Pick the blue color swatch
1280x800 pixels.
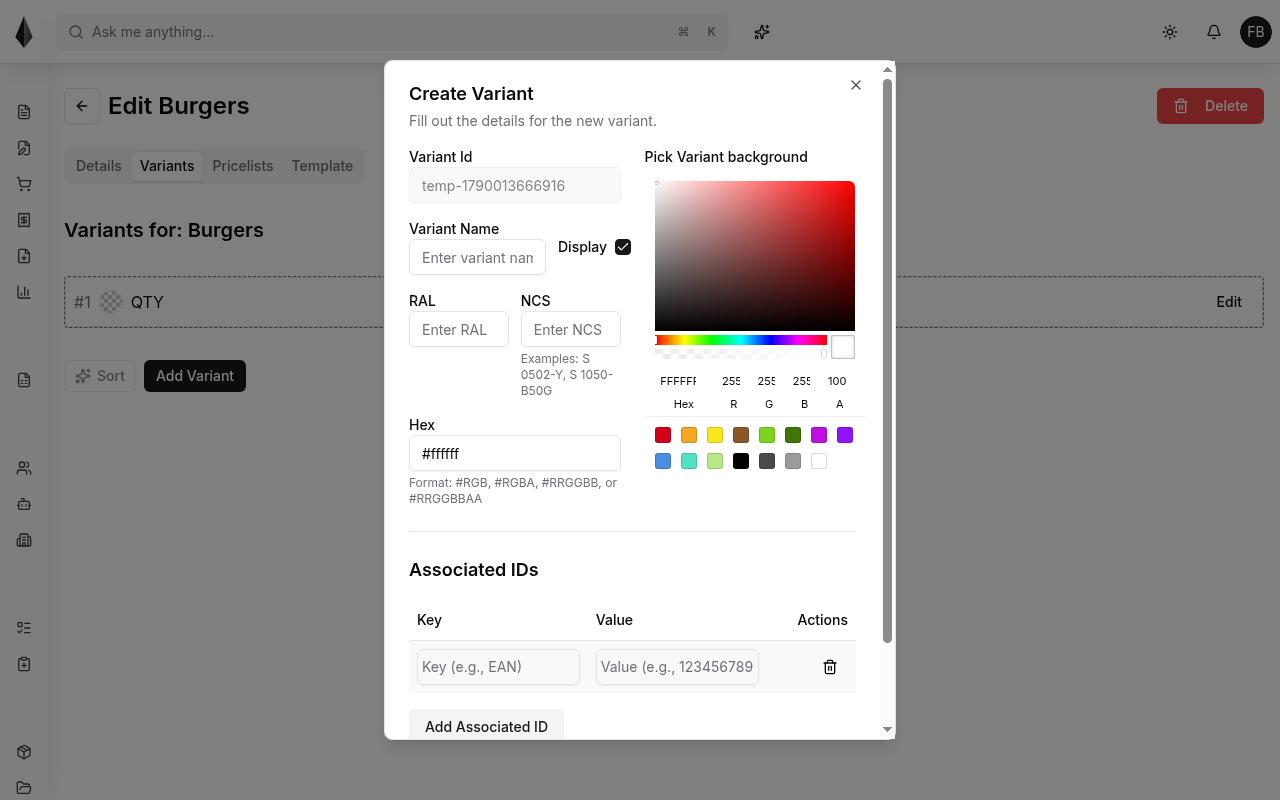(663, 461)
